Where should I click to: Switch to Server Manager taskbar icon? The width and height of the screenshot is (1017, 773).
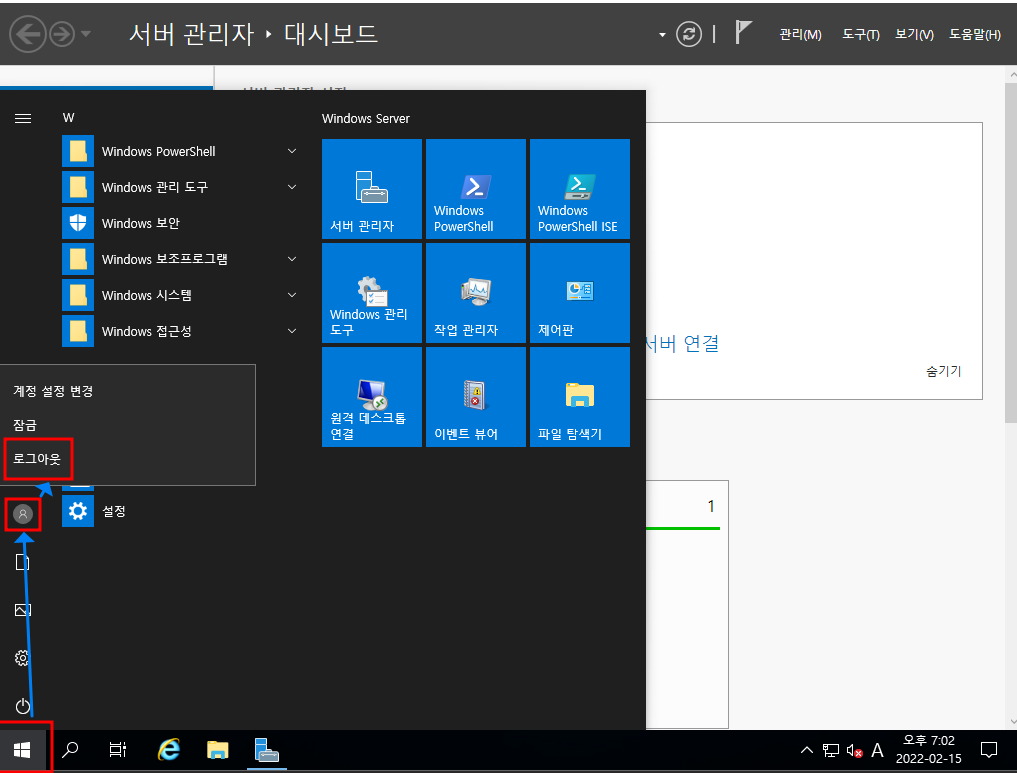click(x=267, y=750)
